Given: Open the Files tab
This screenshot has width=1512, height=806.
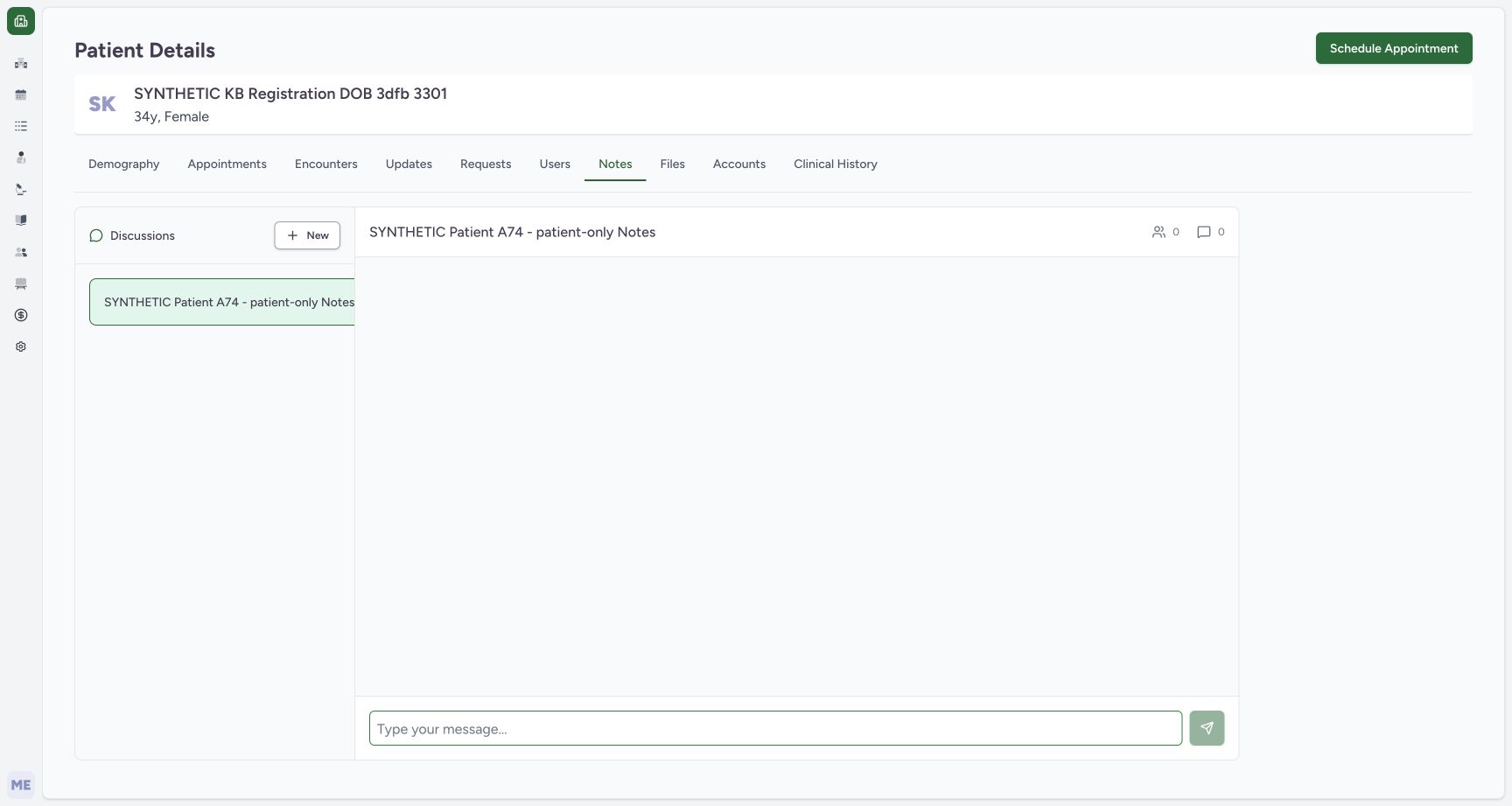Looking at the screenshot, I should point(673,164).
